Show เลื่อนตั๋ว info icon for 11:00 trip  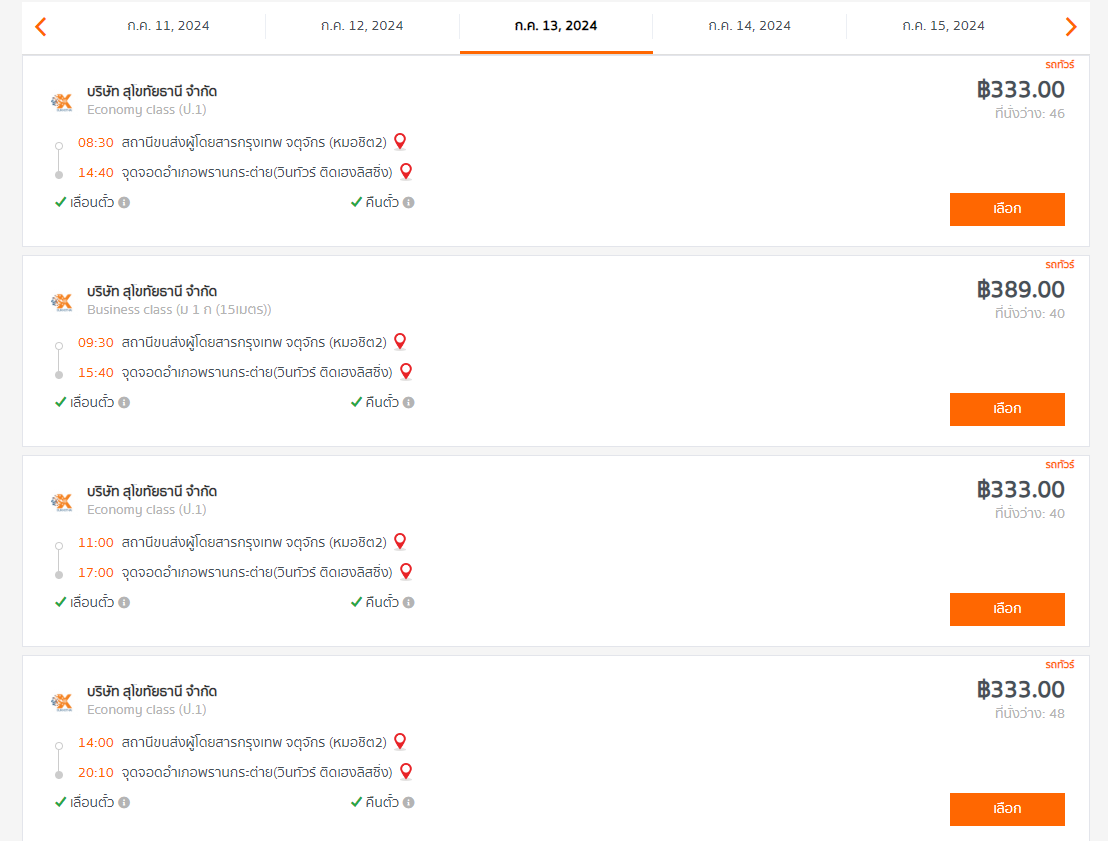pos(124,603)
